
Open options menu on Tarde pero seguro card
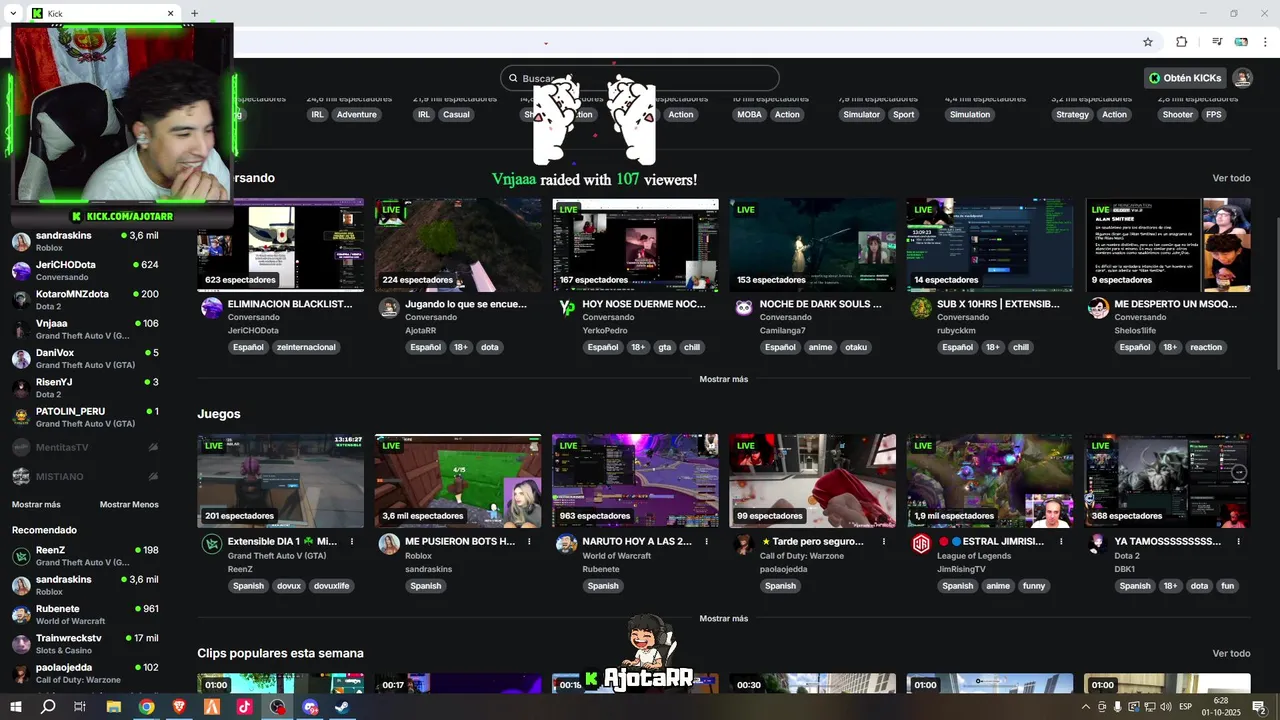click(x=884, y=541)
